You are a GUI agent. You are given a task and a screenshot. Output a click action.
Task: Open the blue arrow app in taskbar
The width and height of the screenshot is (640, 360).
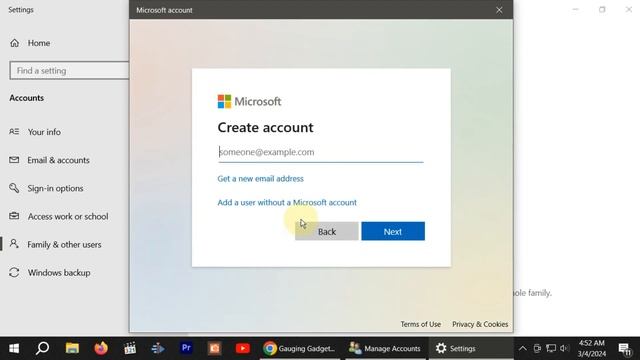coord(158,348)
